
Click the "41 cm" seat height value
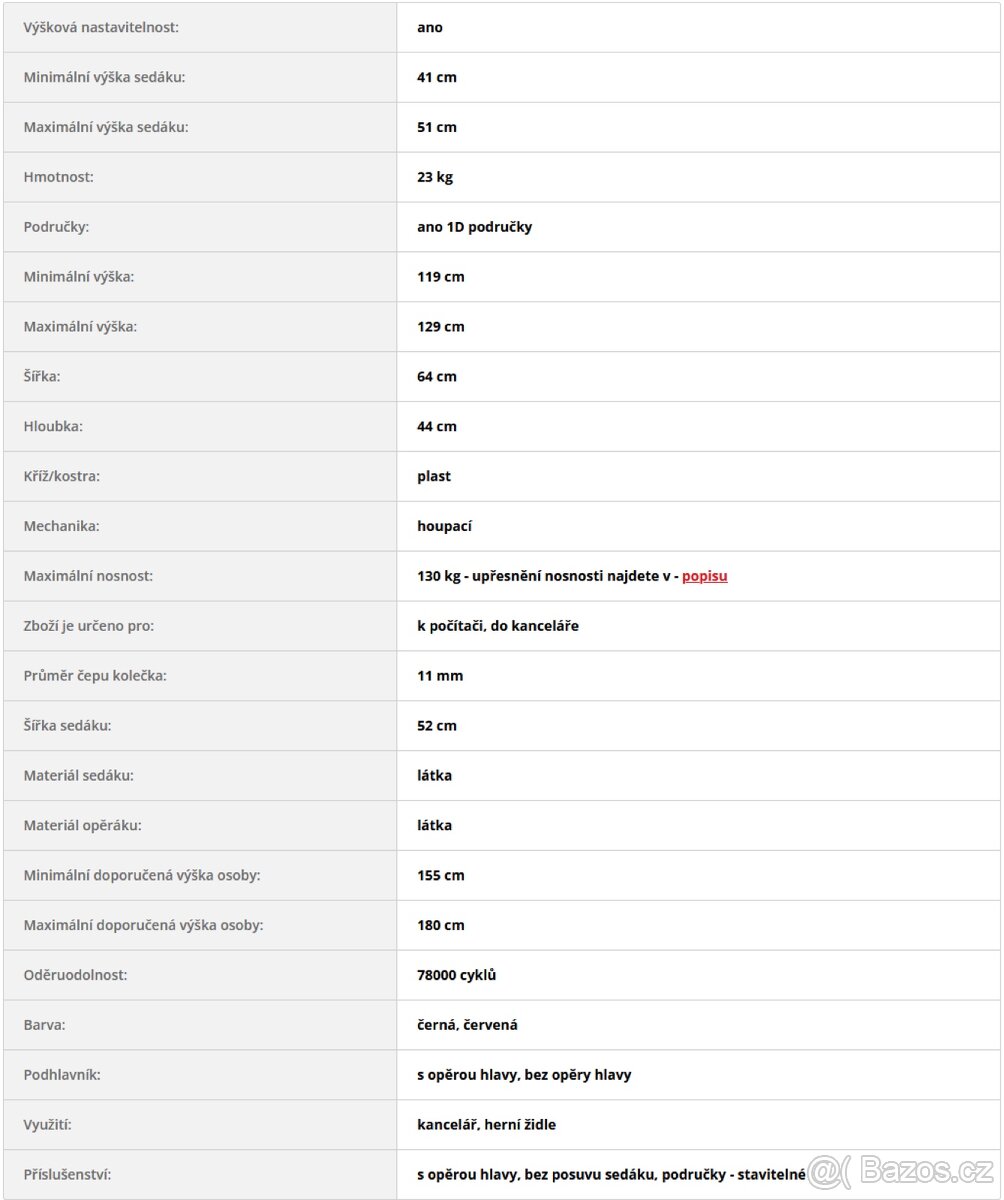pyautogui.click(x=437, y=77)
